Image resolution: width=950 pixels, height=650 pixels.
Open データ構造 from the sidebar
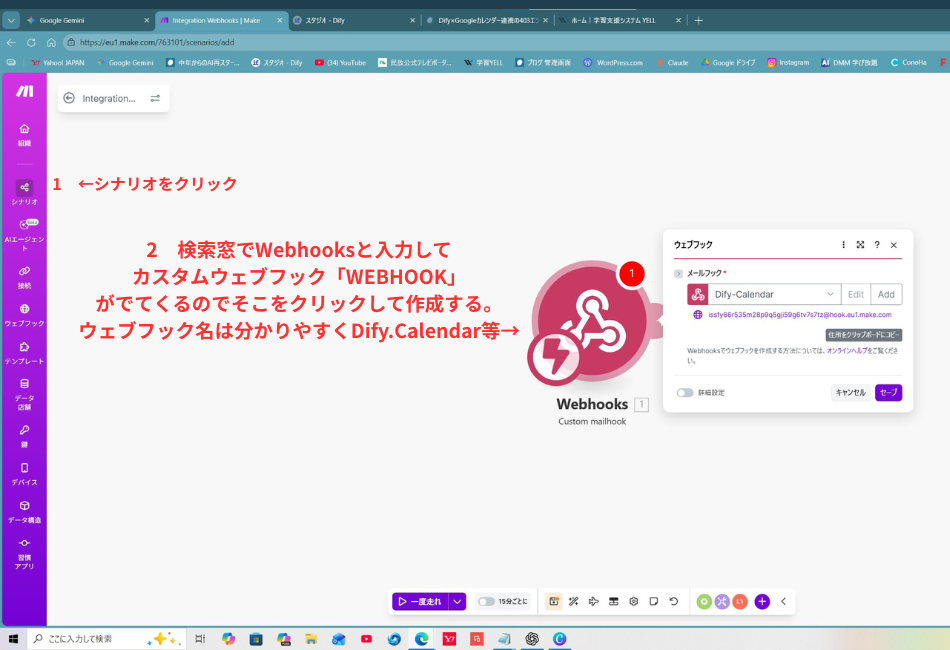(22, 507)
